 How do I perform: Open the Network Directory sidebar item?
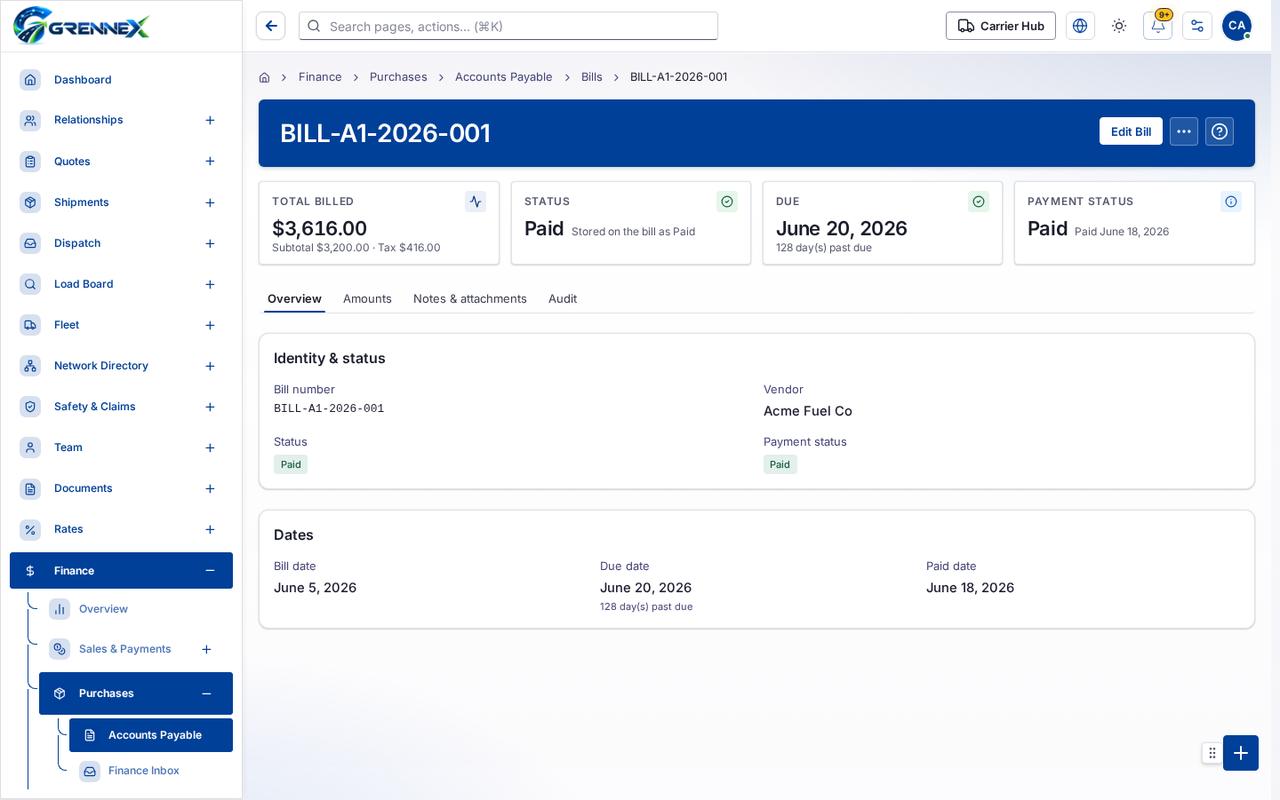[x=101, y=366]
